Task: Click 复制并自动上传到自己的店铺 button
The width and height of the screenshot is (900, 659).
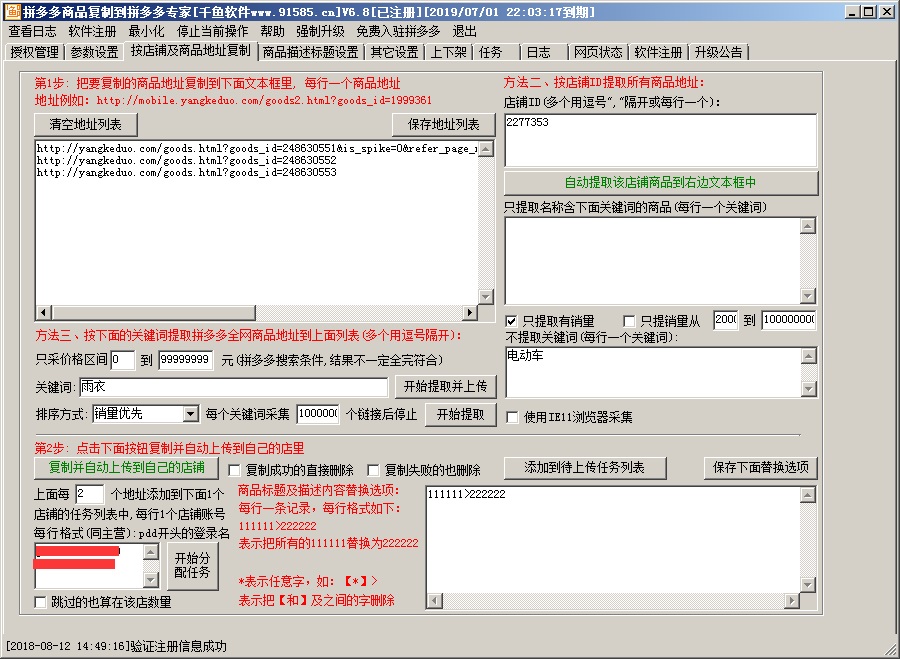Action: tap(126, 467)
